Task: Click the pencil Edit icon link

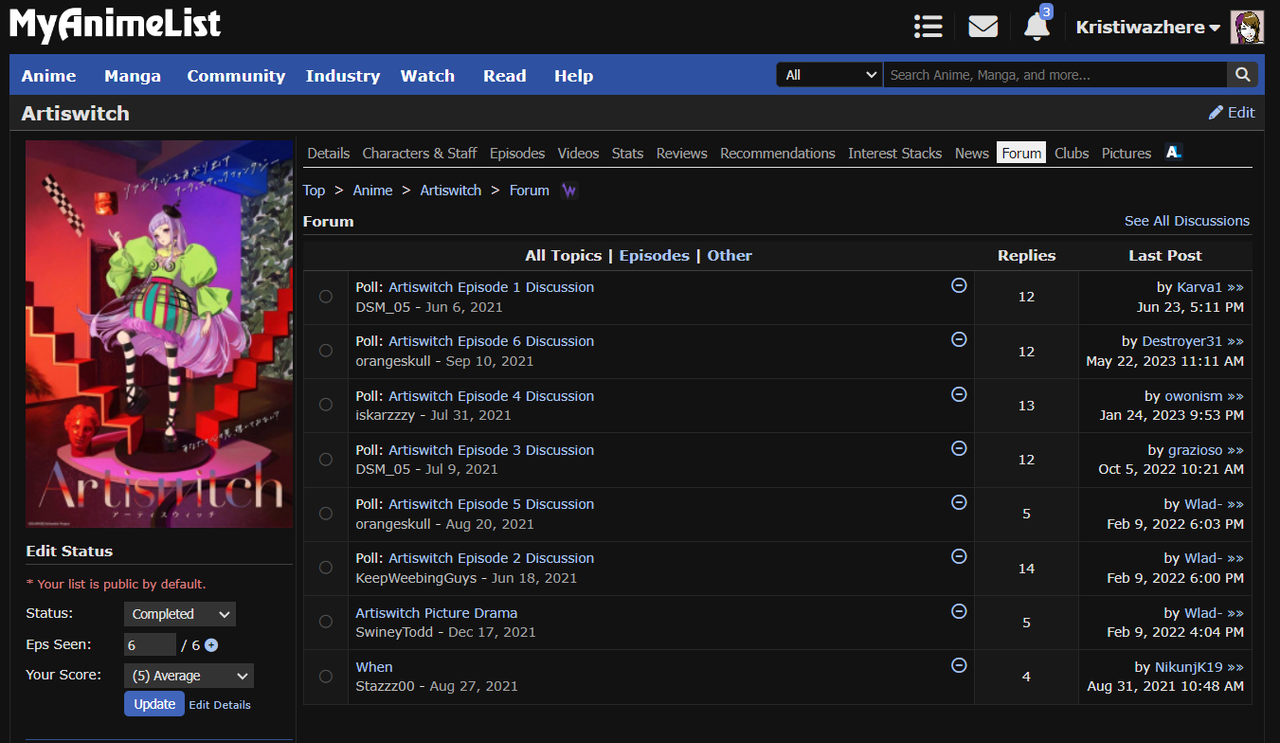Action: point(1231,113)
